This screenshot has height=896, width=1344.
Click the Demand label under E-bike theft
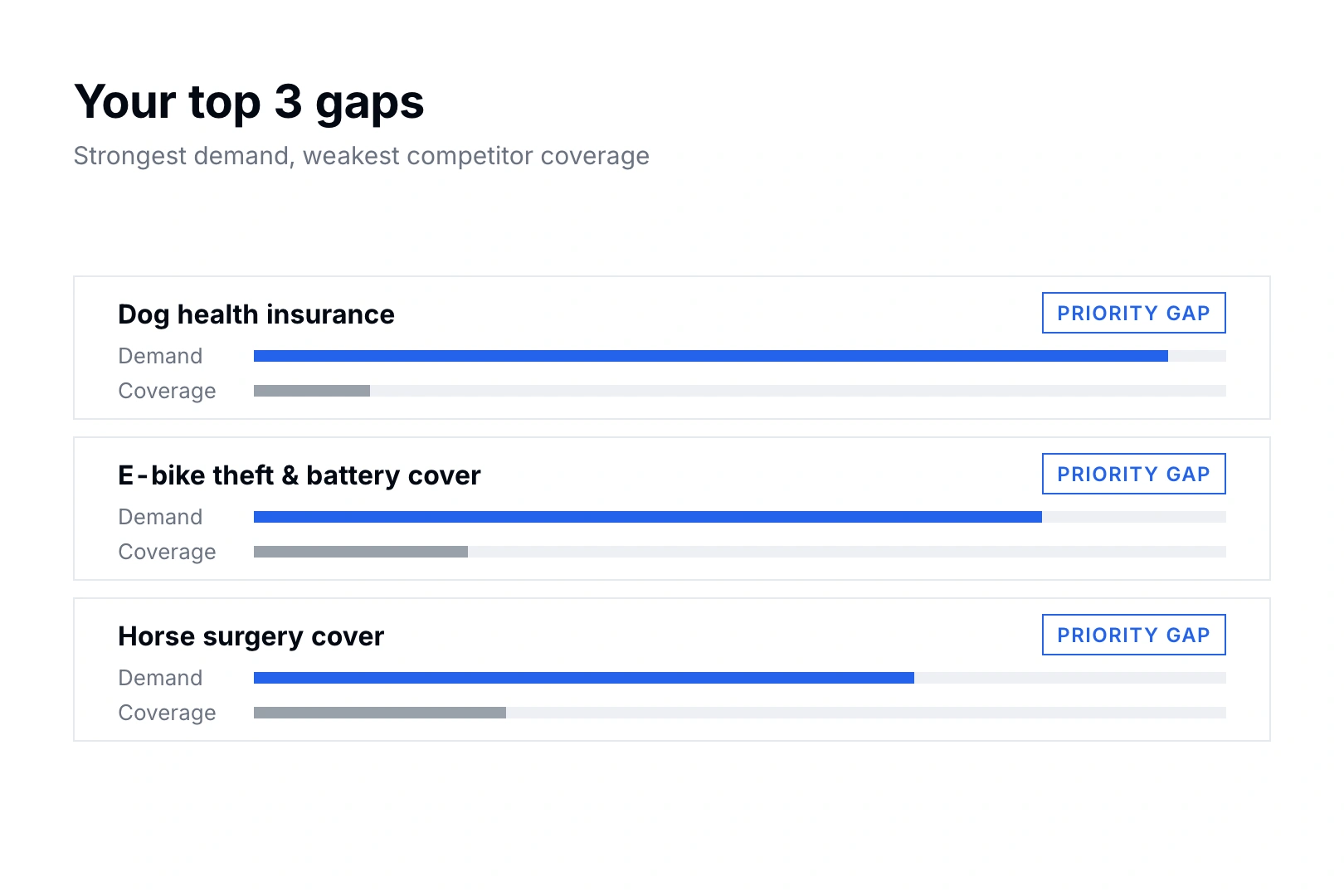point(160,517)
